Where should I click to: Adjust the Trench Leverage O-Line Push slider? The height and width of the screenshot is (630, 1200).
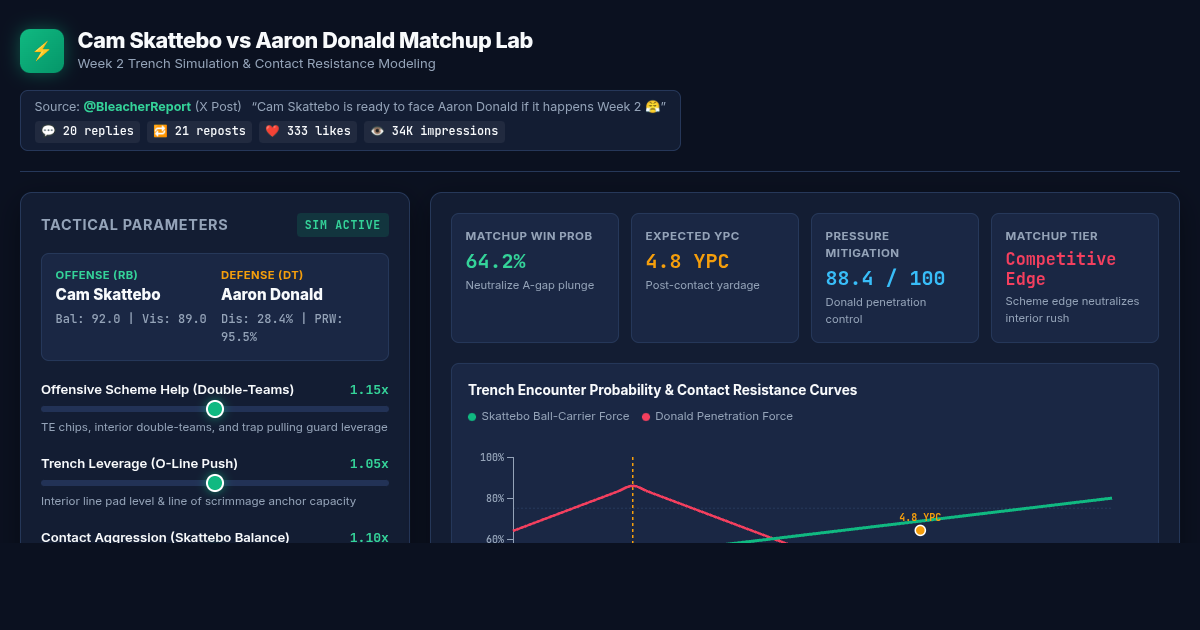215,483
